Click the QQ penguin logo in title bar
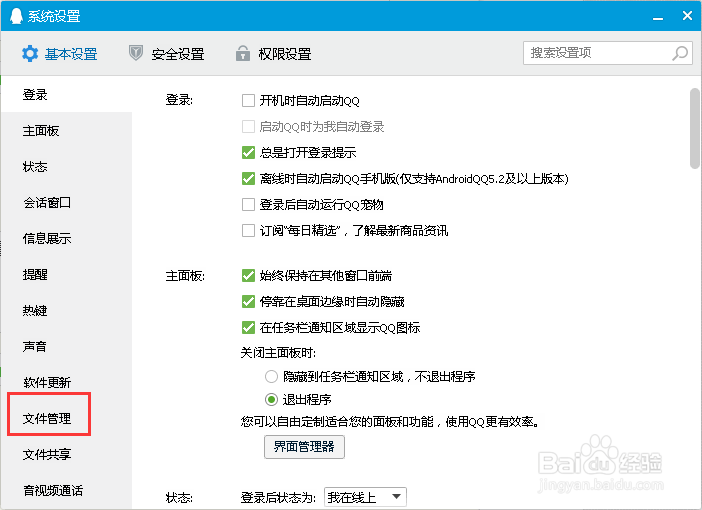Image resolution: width=702 pixels, height=510 pixels. [x=16, y=16]
